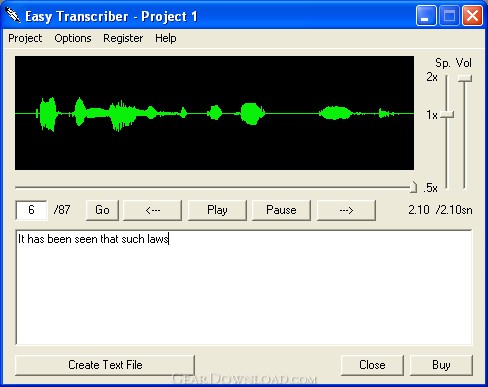Image resolution: width=488 pixels, height=387 pixels.
Task: Click the .5x speed label
Action: (x=430, y=188)
